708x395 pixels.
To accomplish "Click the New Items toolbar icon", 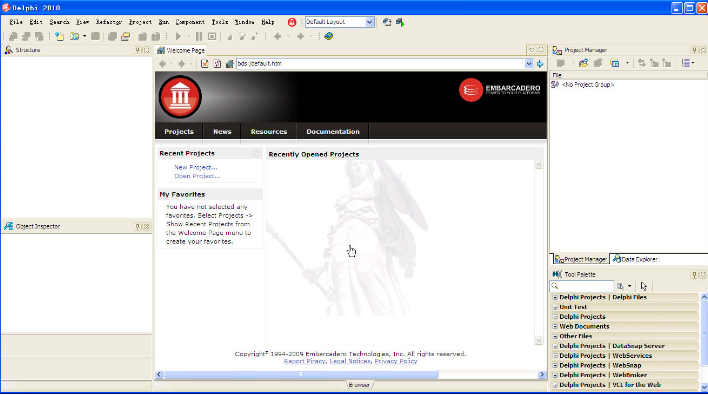I will click(59, 37).
